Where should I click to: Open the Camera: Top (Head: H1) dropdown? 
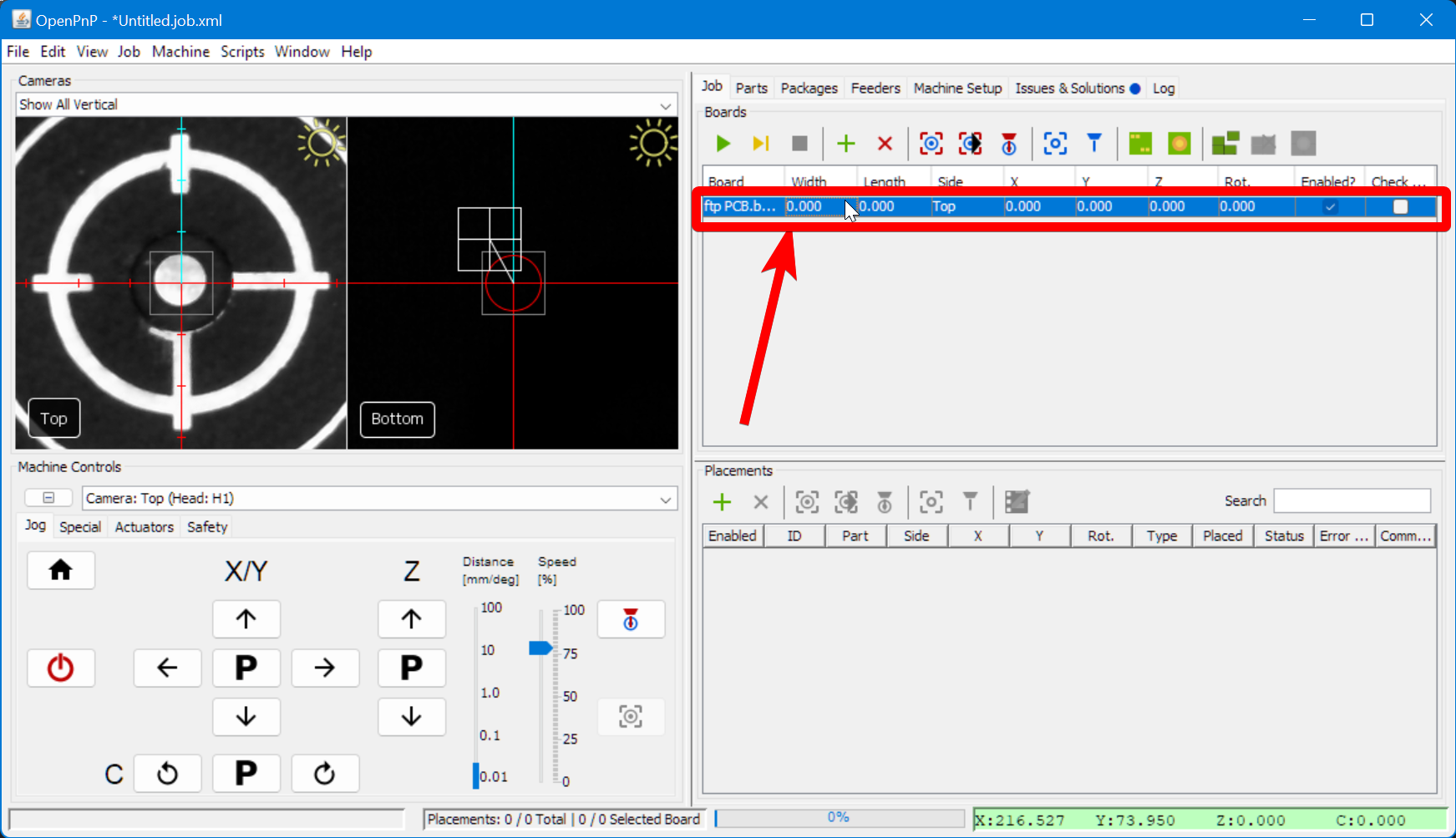pyautogui.click(x=666, y=498)
